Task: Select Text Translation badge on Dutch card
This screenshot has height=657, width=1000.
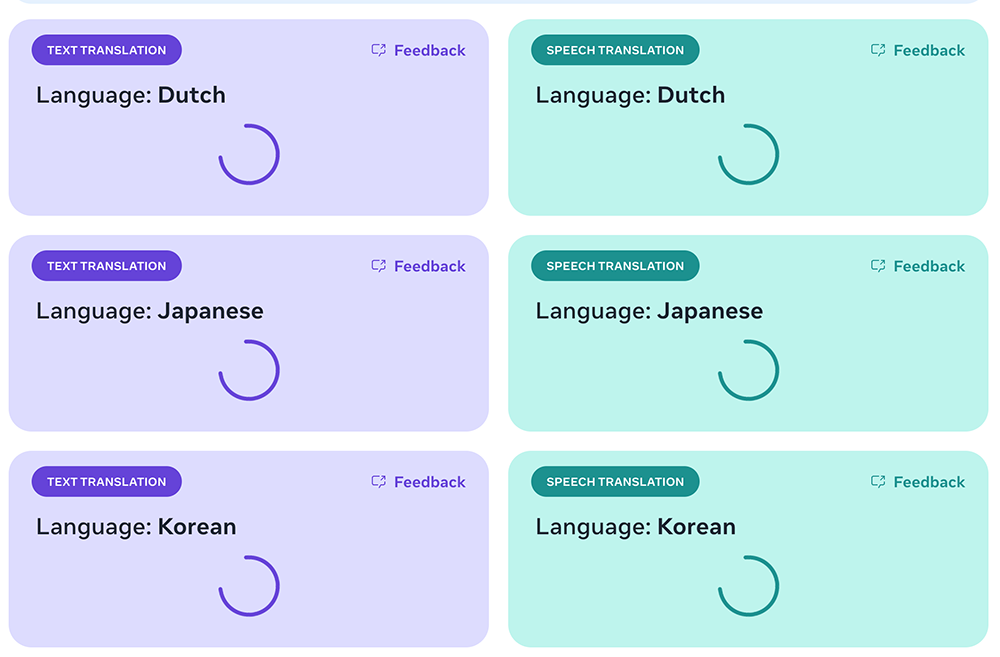Action: pyautogui.click(x=106, y=50)
